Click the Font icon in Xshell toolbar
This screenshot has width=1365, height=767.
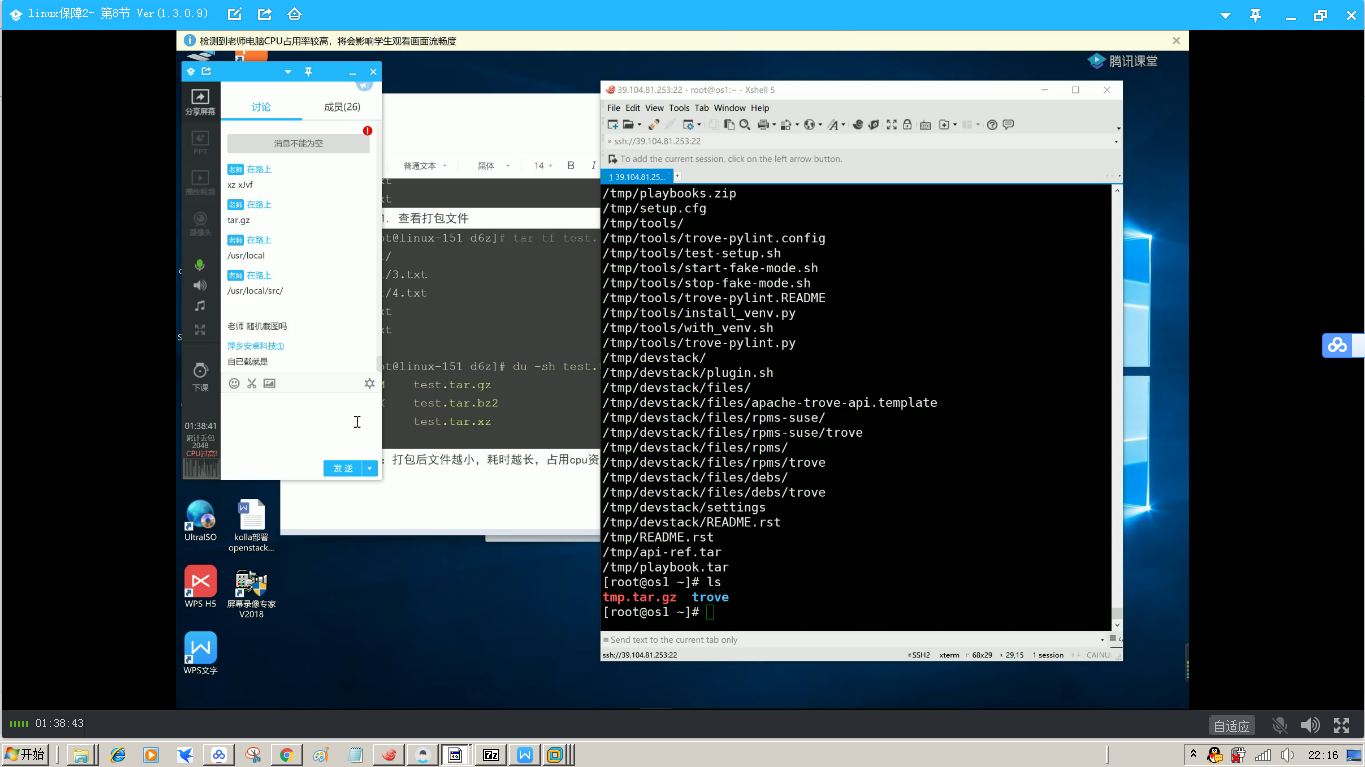(x=833, y=125)
